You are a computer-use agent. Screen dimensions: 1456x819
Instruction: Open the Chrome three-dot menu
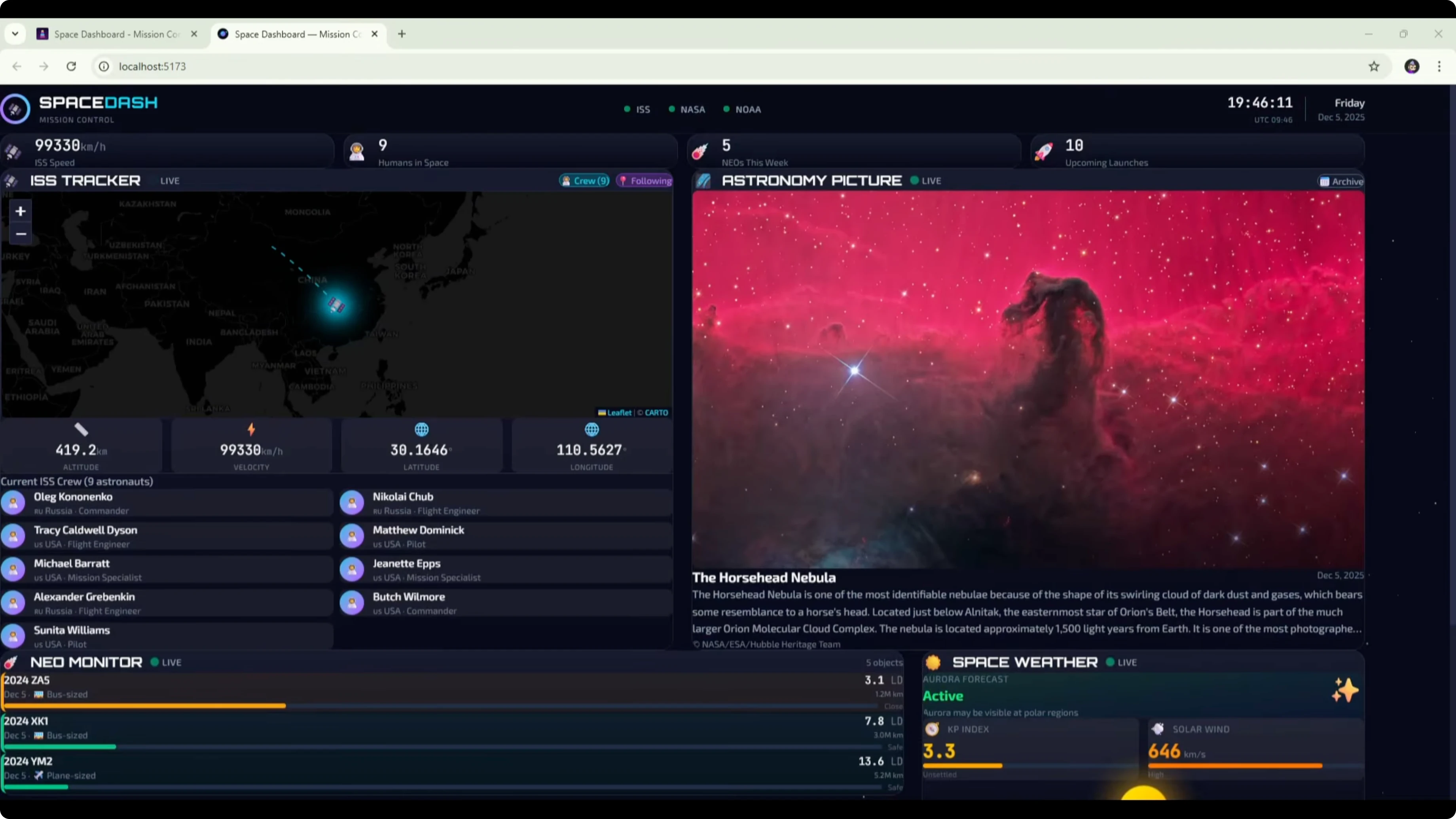(x=1439, y=67)
